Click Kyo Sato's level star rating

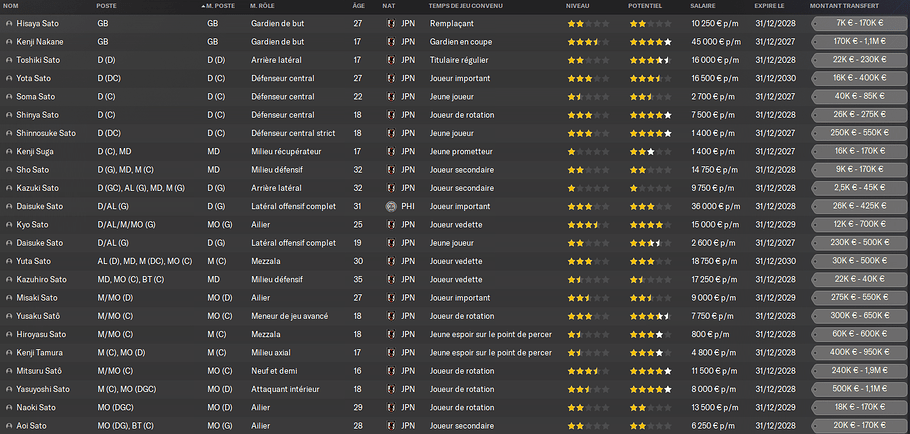[588, 225]
